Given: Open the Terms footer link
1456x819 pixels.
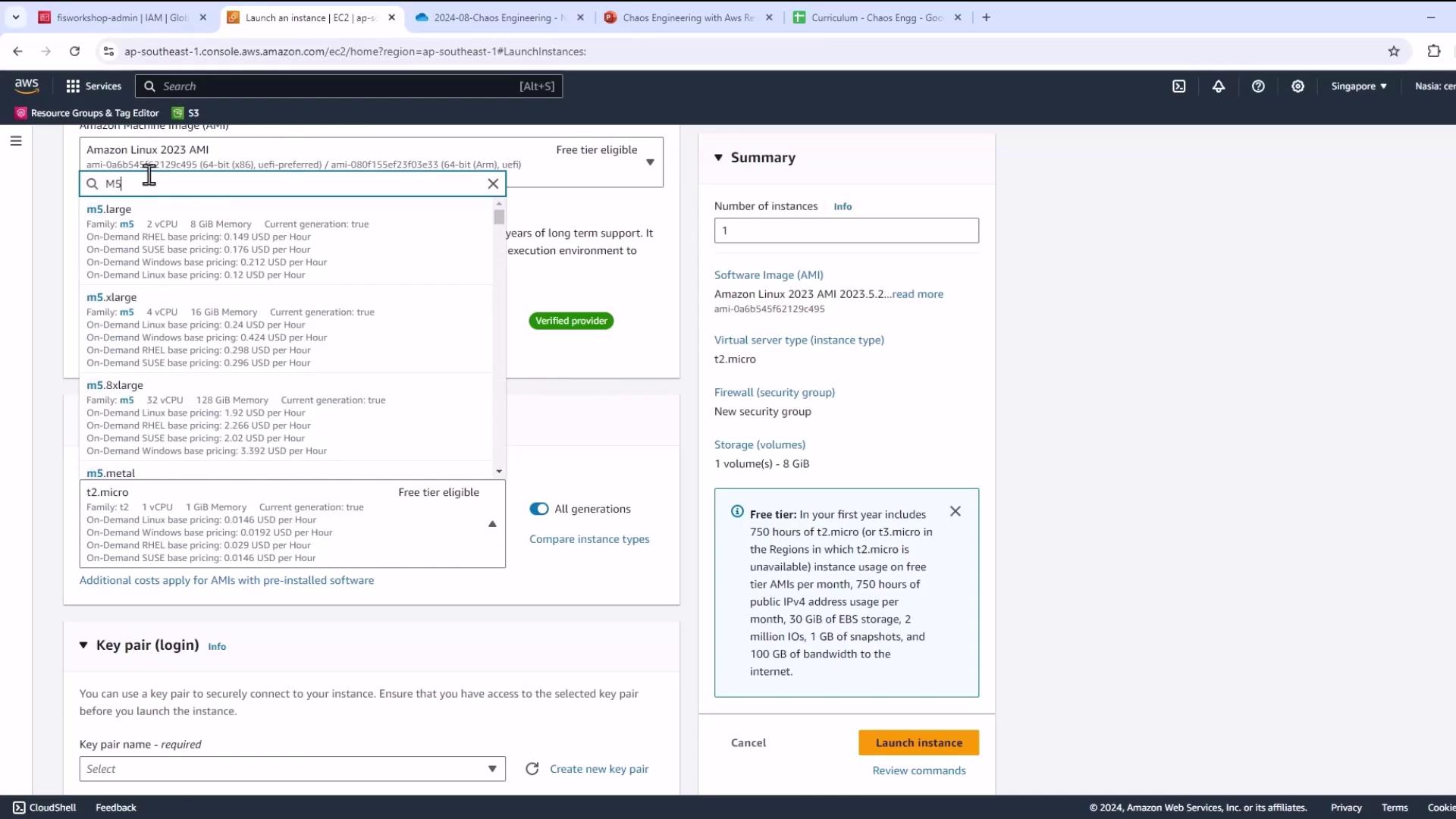Looking at the screenshot, I should [1395, 808].
